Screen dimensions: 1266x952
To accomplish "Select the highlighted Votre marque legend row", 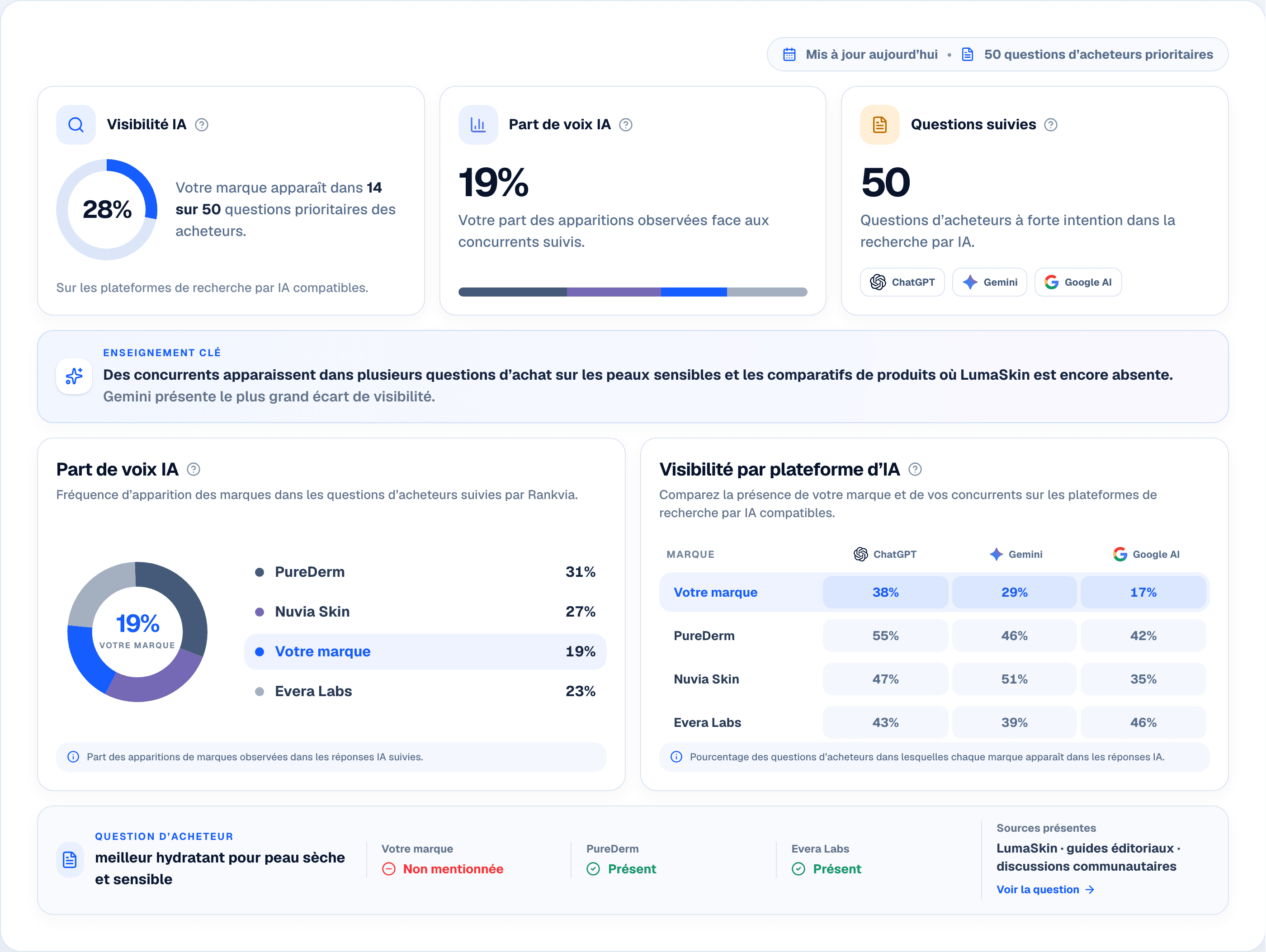I will point(425,652).
